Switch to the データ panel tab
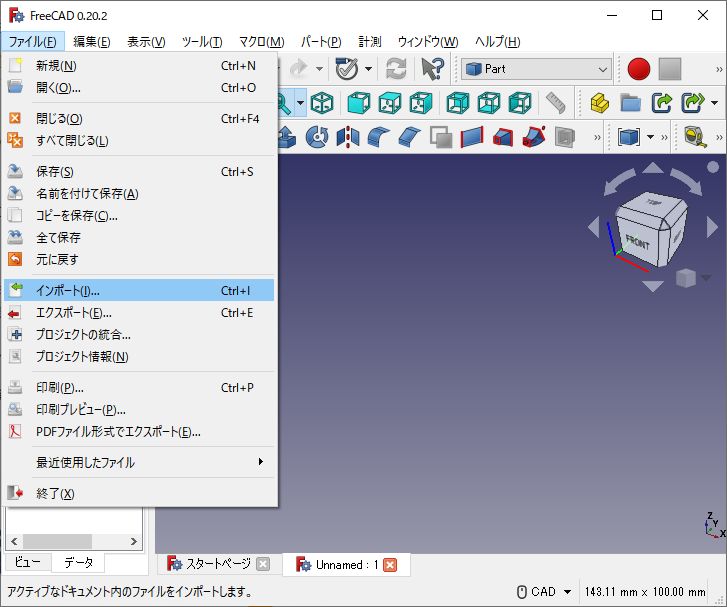727x607 pixels. click(x=78, y=562)
